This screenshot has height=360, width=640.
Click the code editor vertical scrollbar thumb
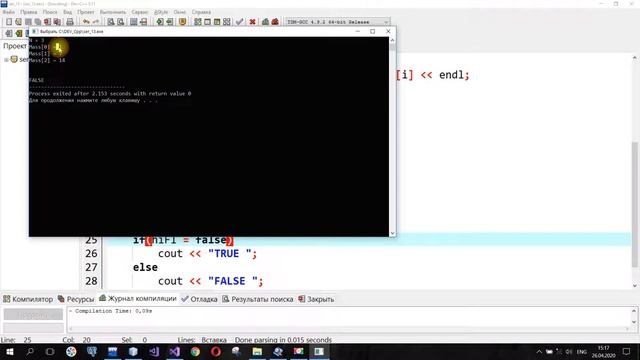click(635, 204)
